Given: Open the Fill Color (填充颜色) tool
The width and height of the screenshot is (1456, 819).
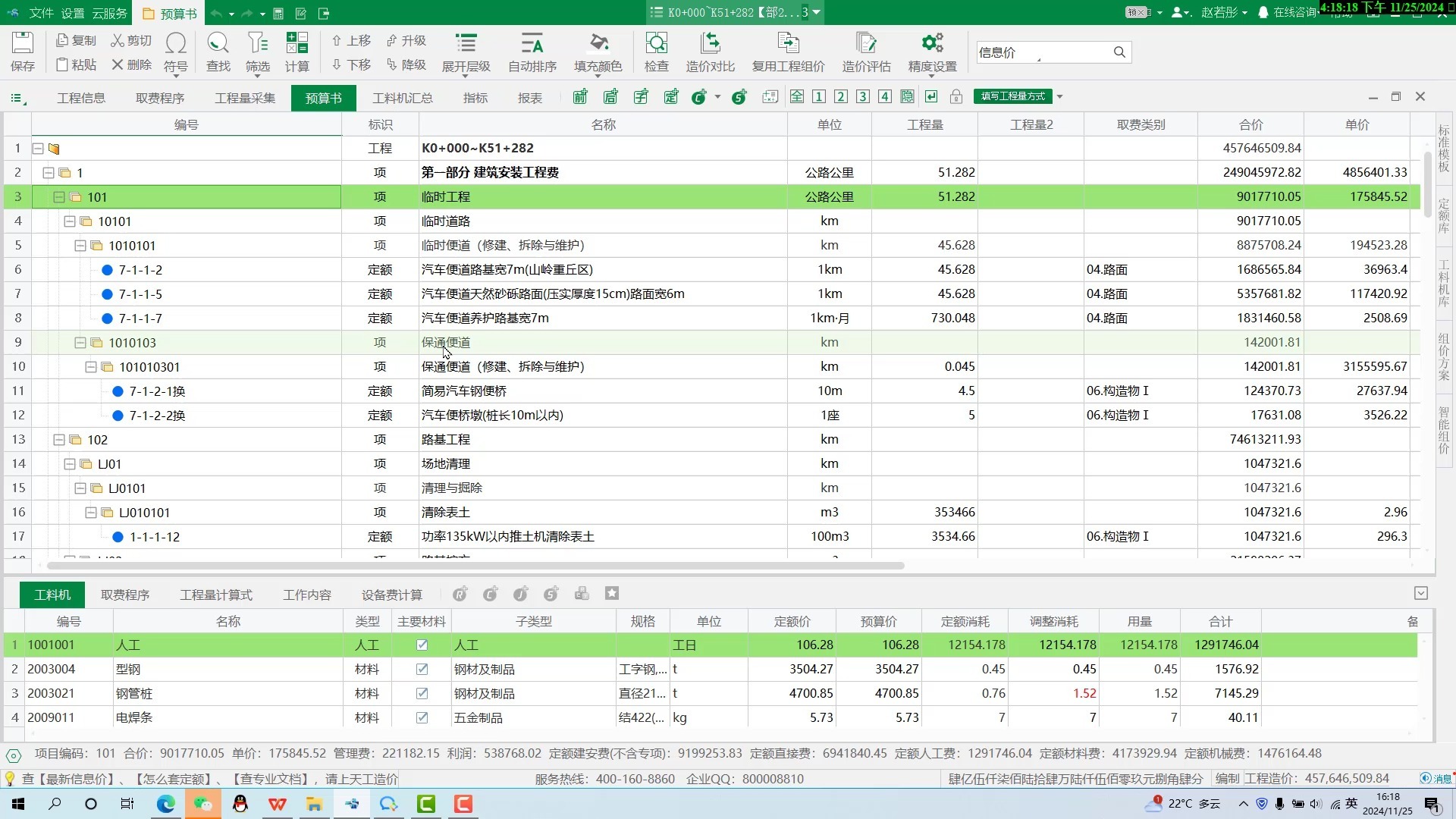Looking at the screenshot, I should [598, 52].
